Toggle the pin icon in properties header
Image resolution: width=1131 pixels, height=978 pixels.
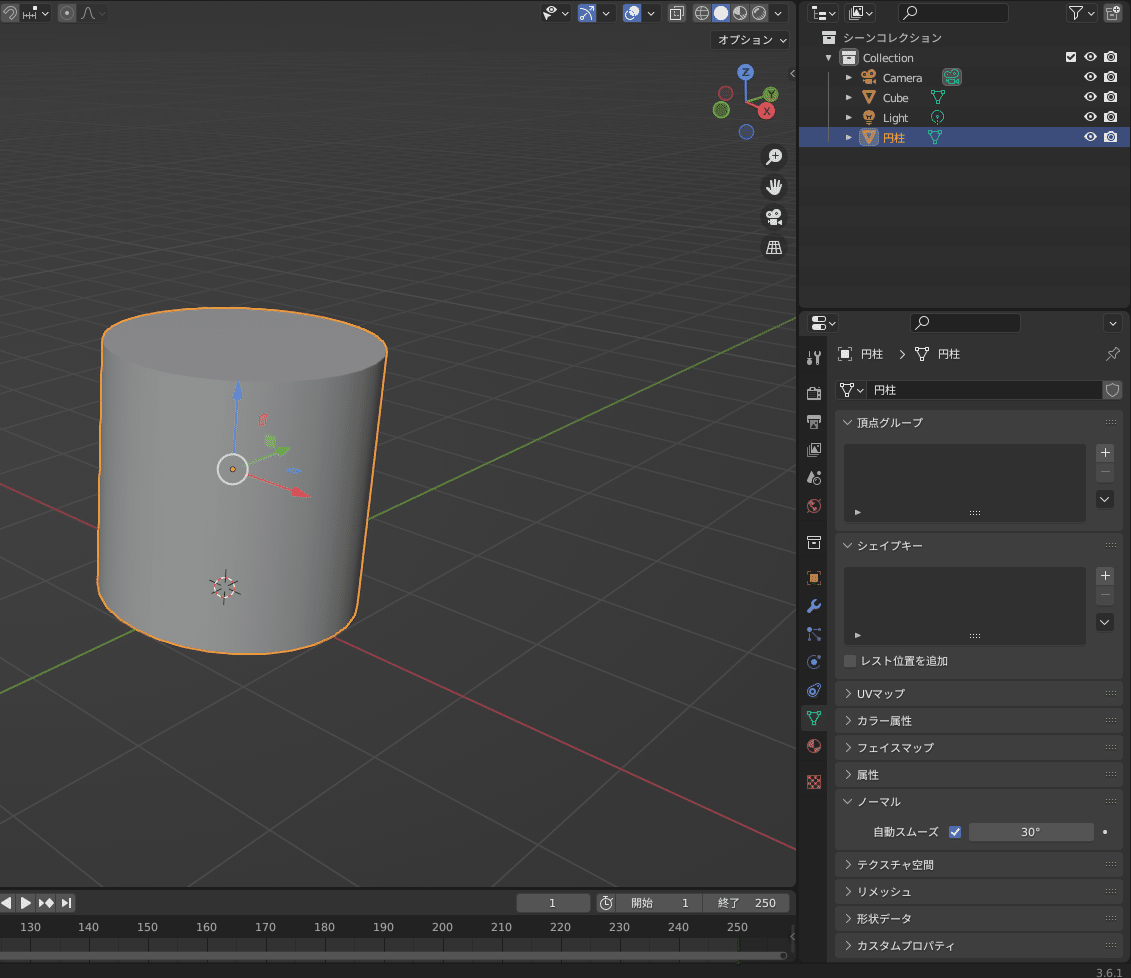[1112, 354]
